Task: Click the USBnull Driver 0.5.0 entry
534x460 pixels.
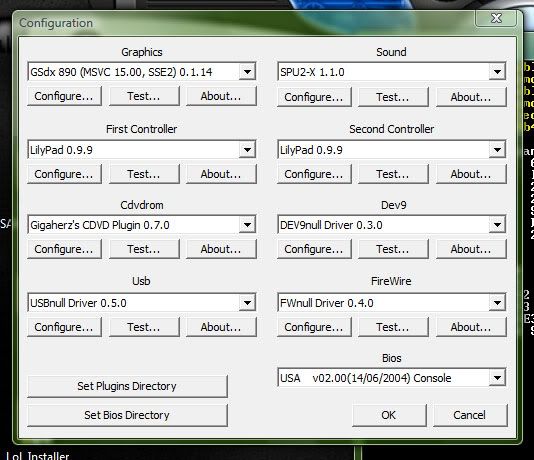Action: pos(78,303)
